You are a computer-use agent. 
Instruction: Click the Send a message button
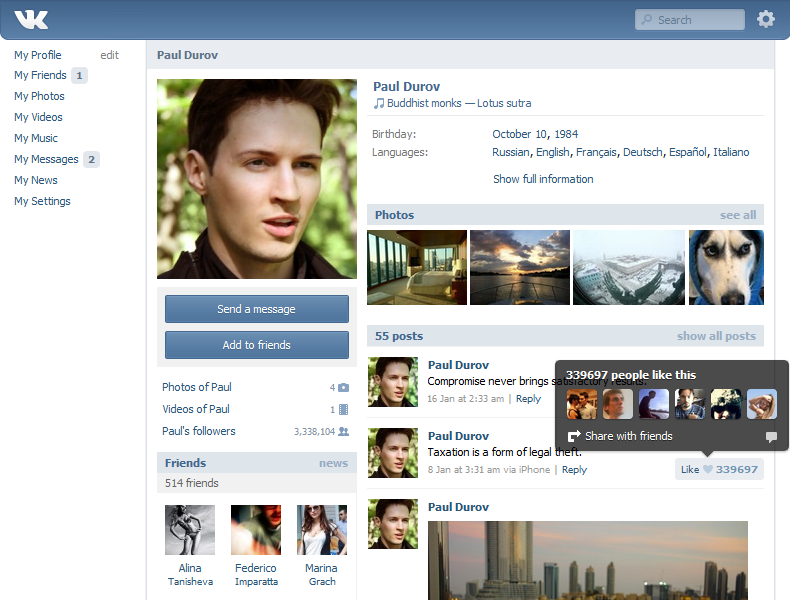[256, 309]
